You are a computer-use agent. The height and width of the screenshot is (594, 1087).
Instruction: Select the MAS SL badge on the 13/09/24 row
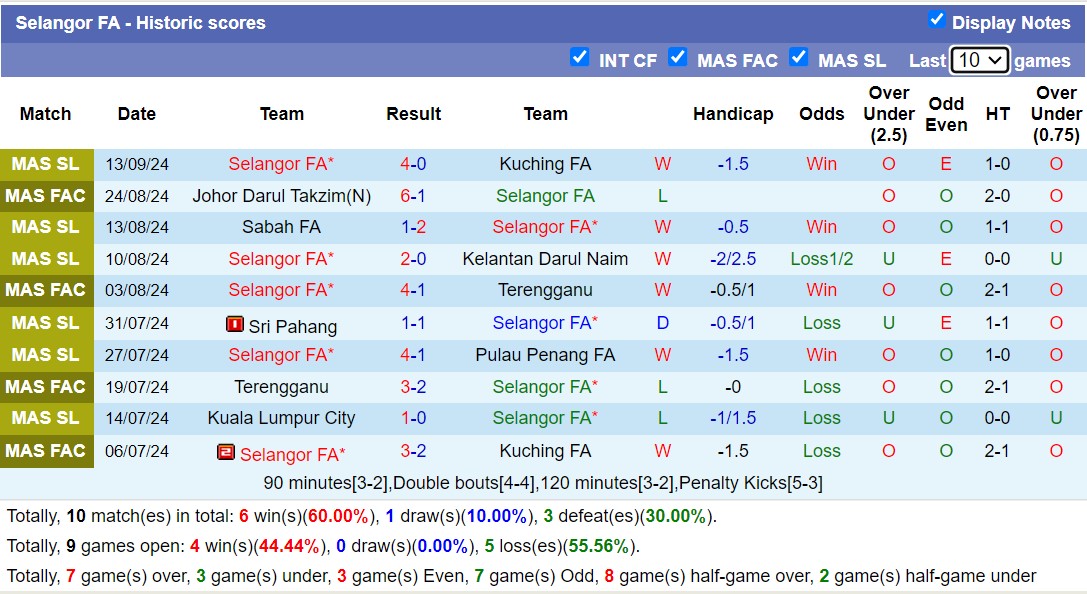click(47, 163)
